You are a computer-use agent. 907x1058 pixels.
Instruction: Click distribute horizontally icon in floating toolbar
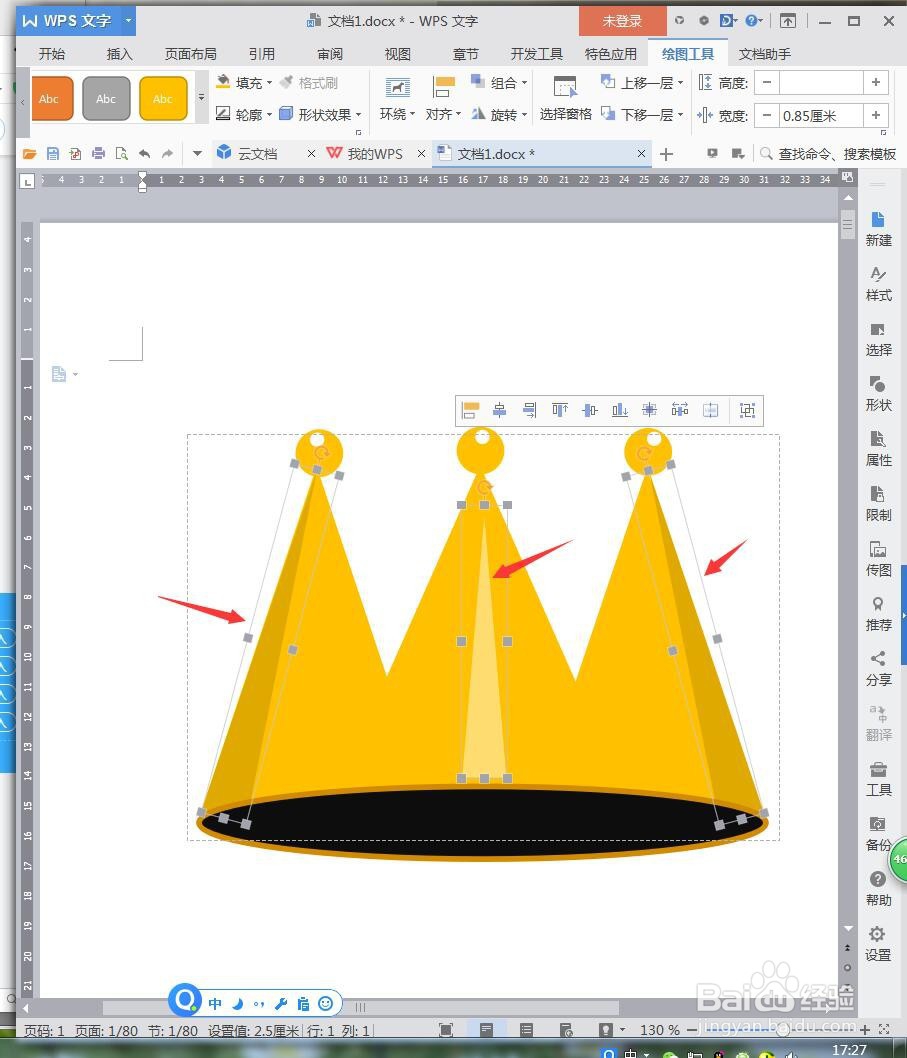tap(680, 410)
